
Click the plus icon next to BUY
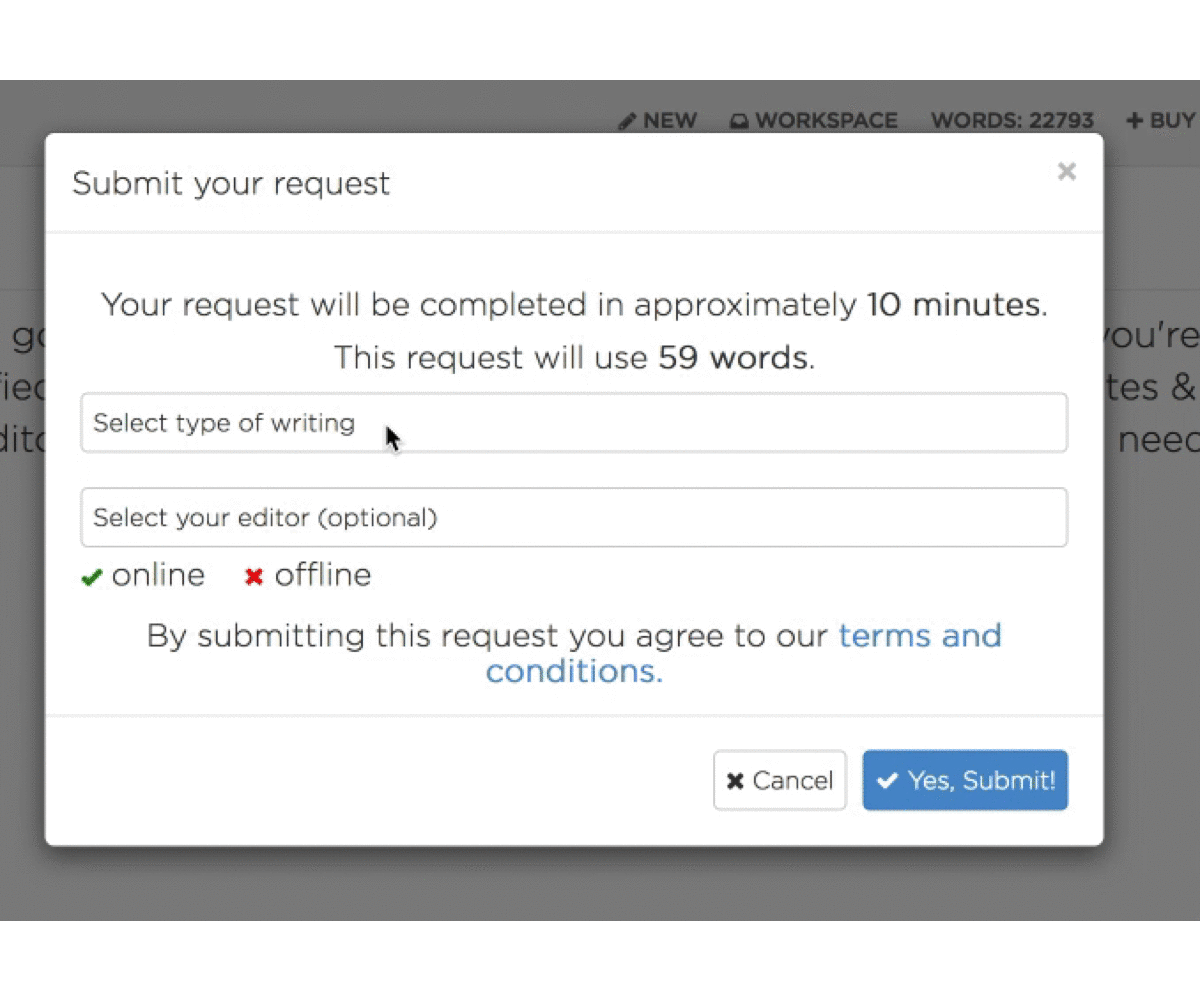coord(1134,121)
